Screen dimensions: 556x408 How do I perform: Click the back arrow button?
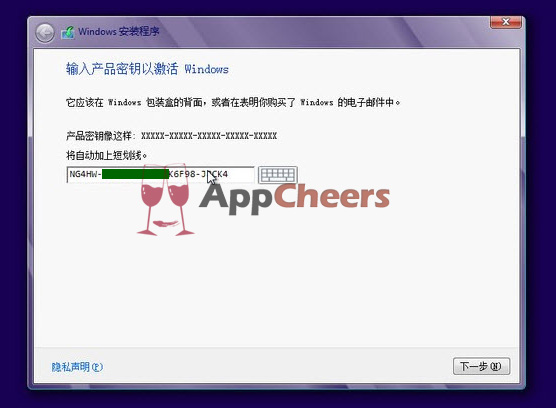point(45,33)
